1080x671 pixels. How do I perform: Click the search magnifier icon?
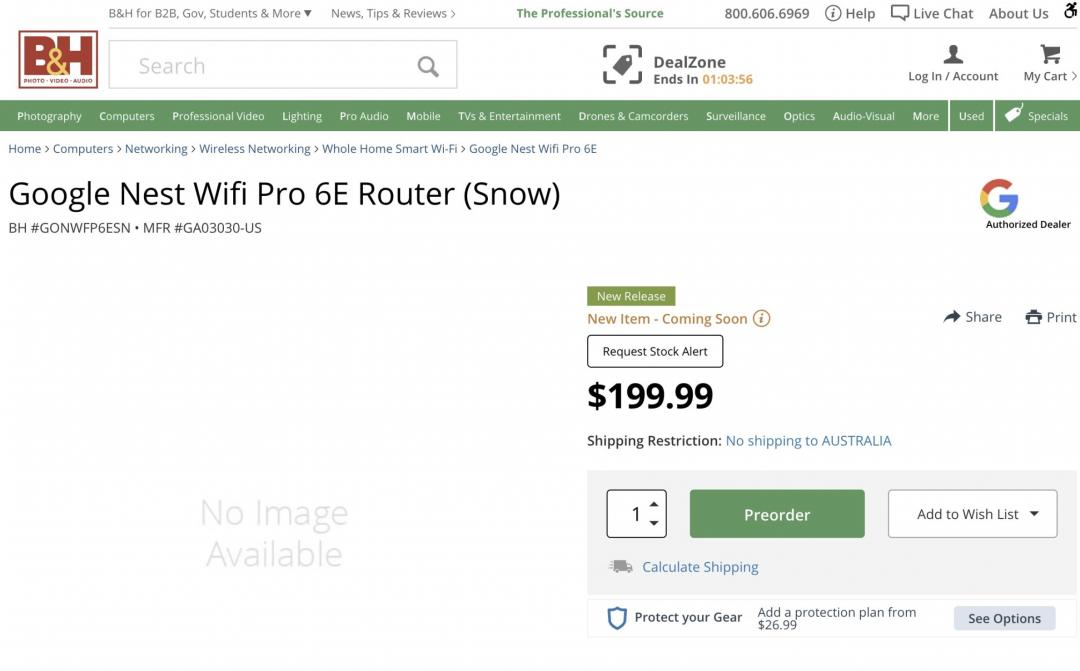pos(428,66)
